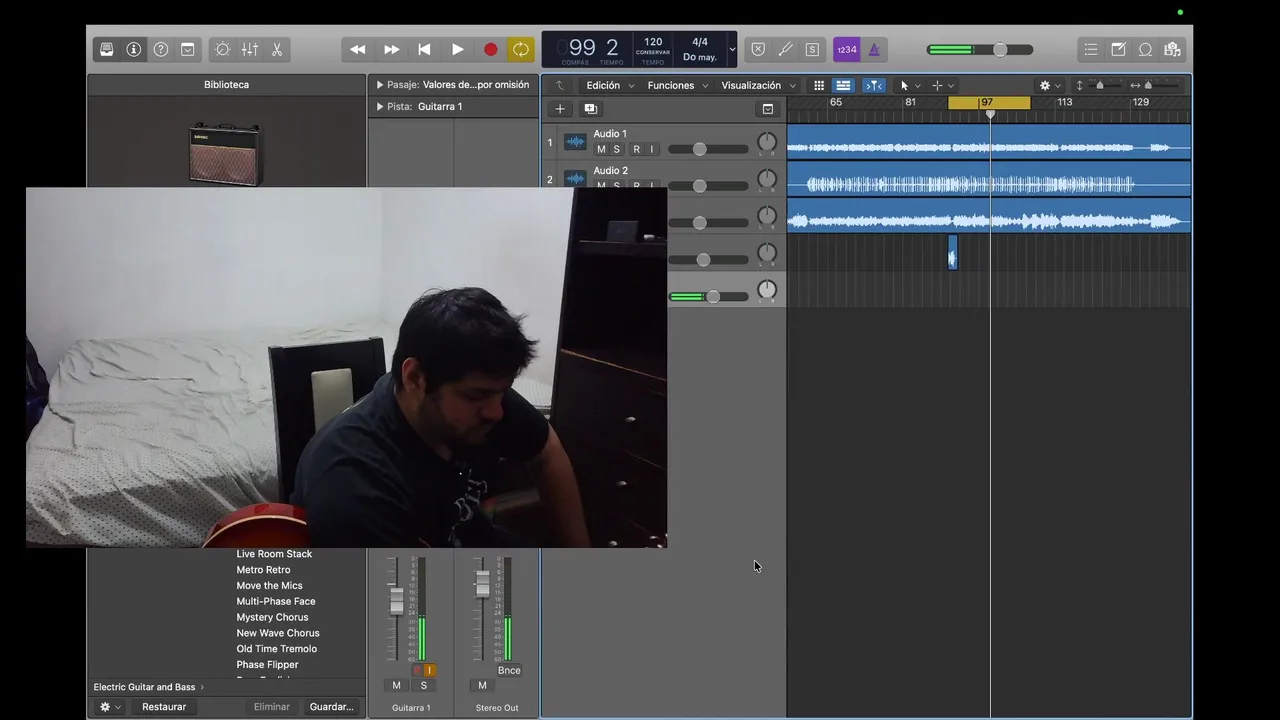Open the Smart Controls dial icon

(222, 49)
